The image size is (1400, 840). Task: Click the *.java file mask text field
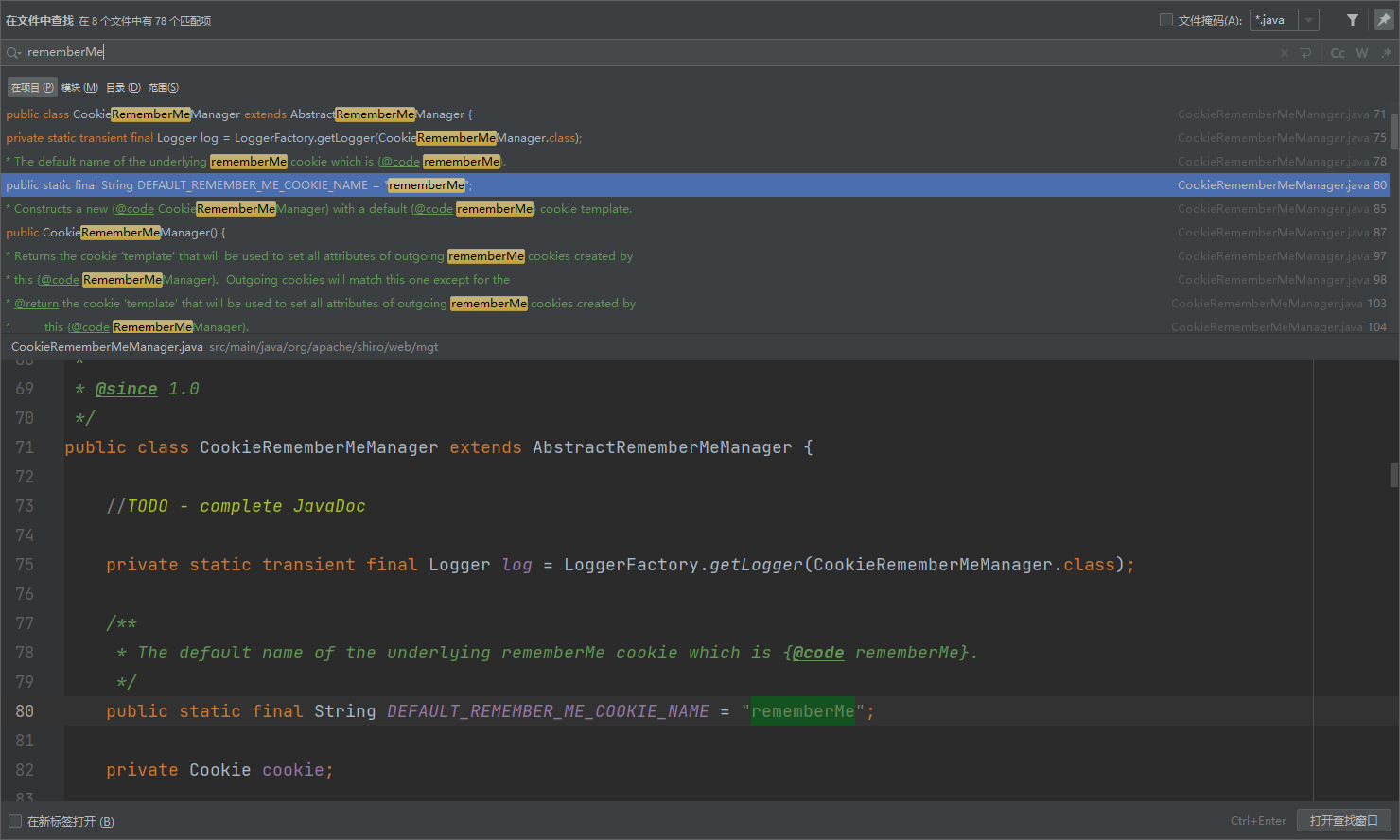pyautogui.click(x=1275, y=20)
